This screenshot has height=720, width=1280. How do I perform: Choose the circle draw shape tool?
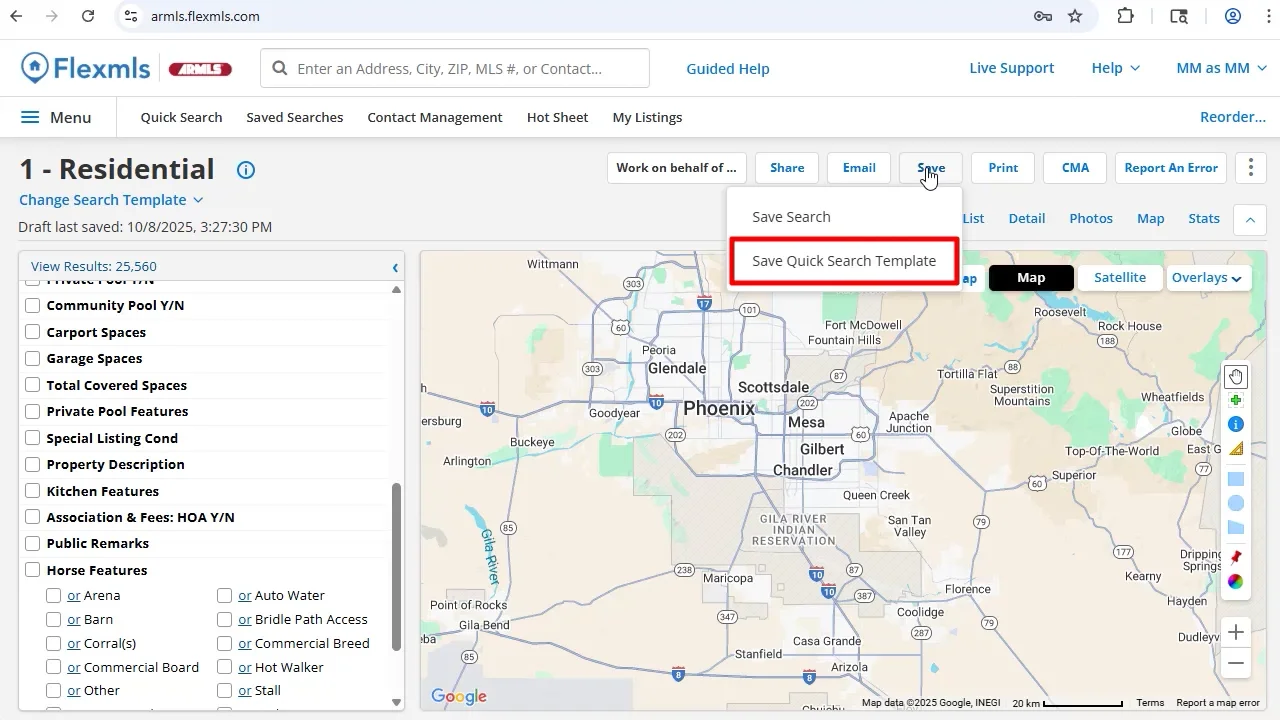click(x=1236, y=503)
